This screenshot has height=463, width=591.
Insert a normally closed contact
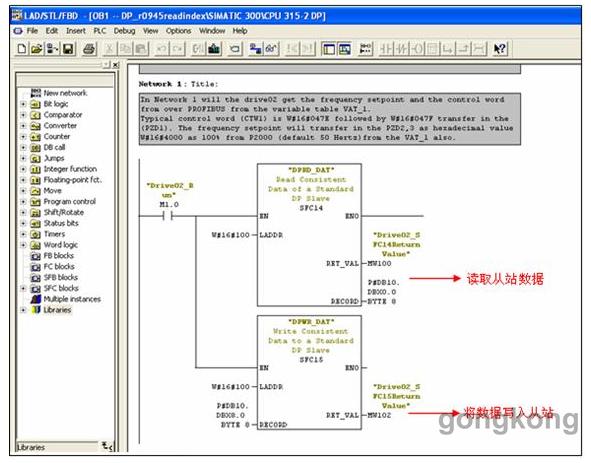402,49
